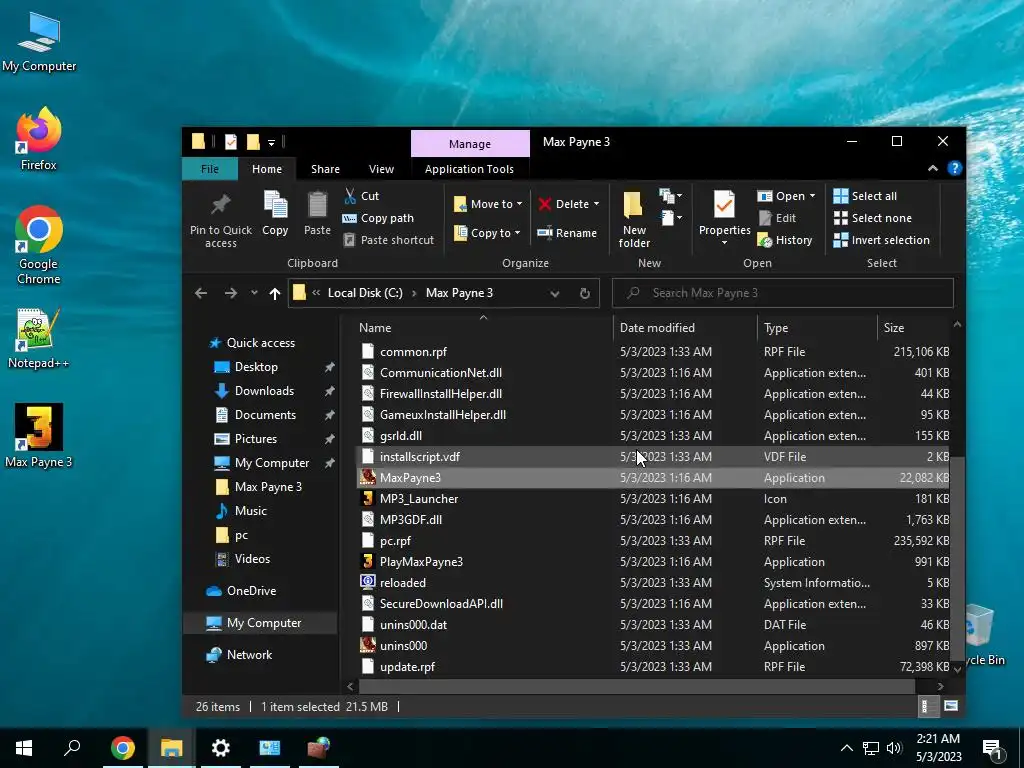1024x768 pixels.
Task: Open Firefox desktop shortcut
Action: pyautogui.click(x=39, y=139)
